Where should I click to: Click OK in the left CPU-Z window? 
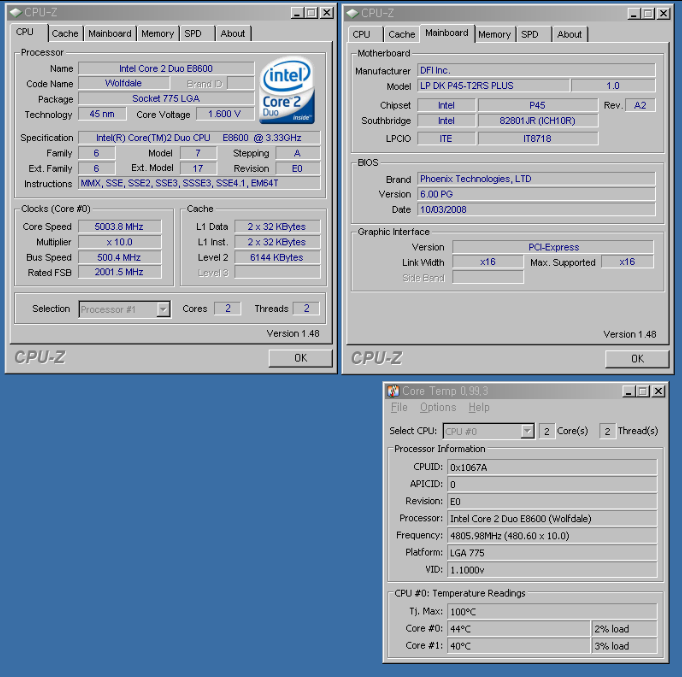(x=301, y=358)
